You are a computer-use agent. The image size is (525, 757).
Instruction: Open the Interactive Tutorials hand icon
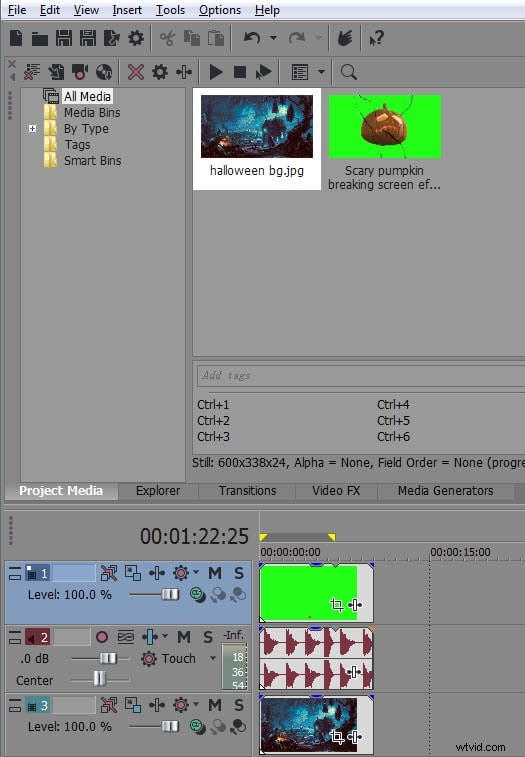click(345, 38)
